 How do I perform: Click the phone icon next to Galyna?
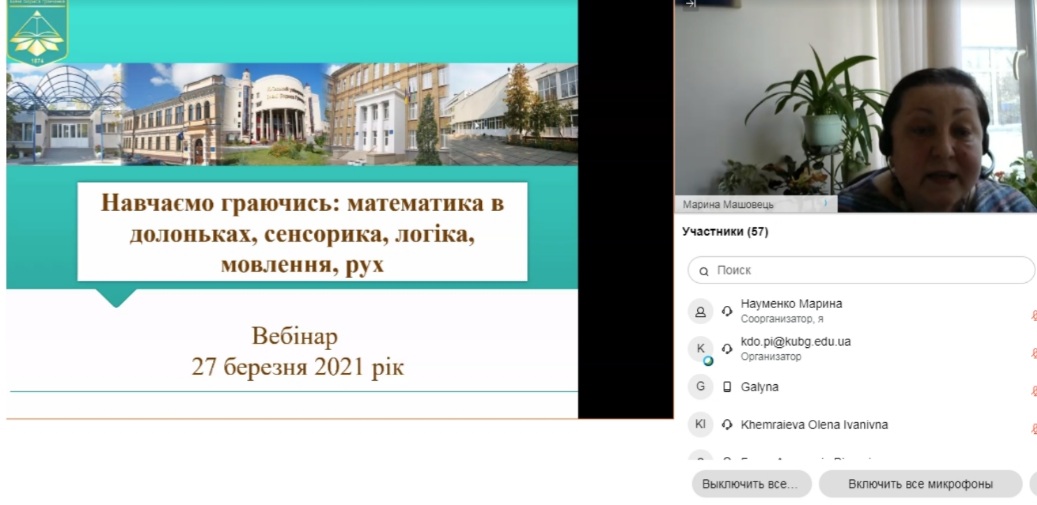[727, 387]
